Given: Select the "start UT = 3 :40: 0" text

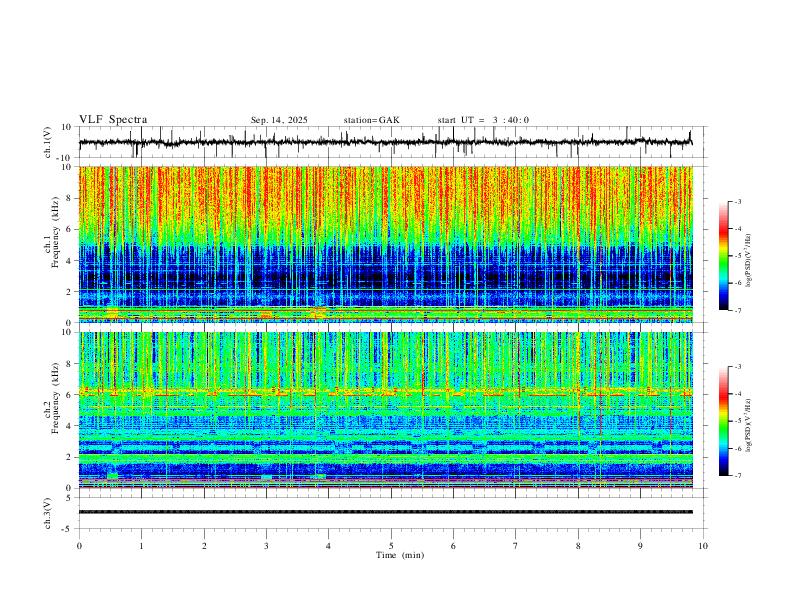Looking at the screenshot, I should coord(483,120).
